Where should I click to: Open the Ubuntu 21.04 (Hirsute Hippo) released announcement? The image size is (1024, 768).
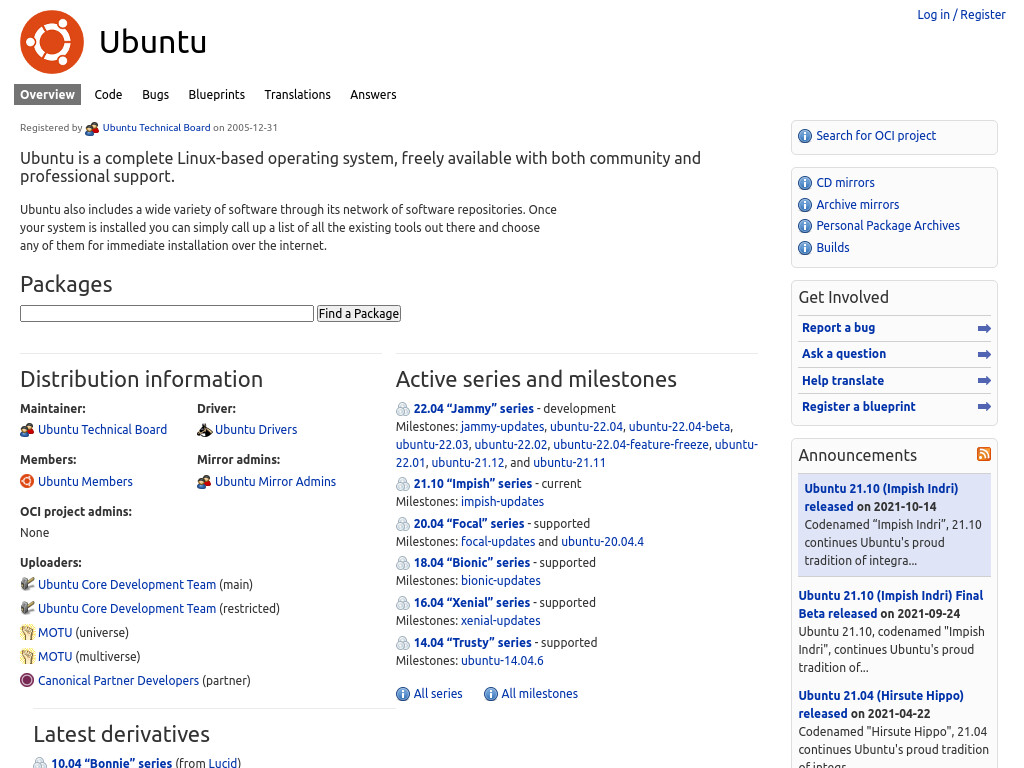(881, 705)
